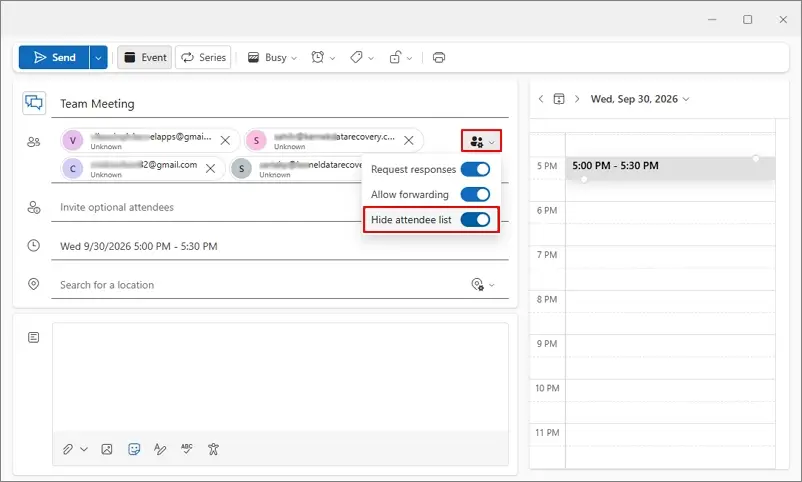Click the go to today calendar icon

pyautogui.click(x=559, y=99)
